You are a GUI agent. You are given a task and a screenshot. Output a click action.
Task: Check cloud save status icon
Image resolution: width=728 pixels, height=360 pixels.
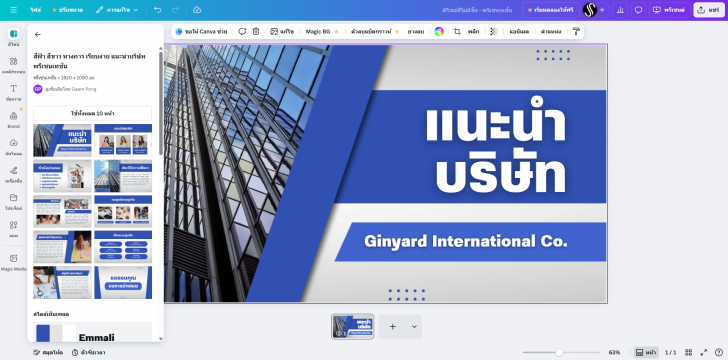[196, 10]
